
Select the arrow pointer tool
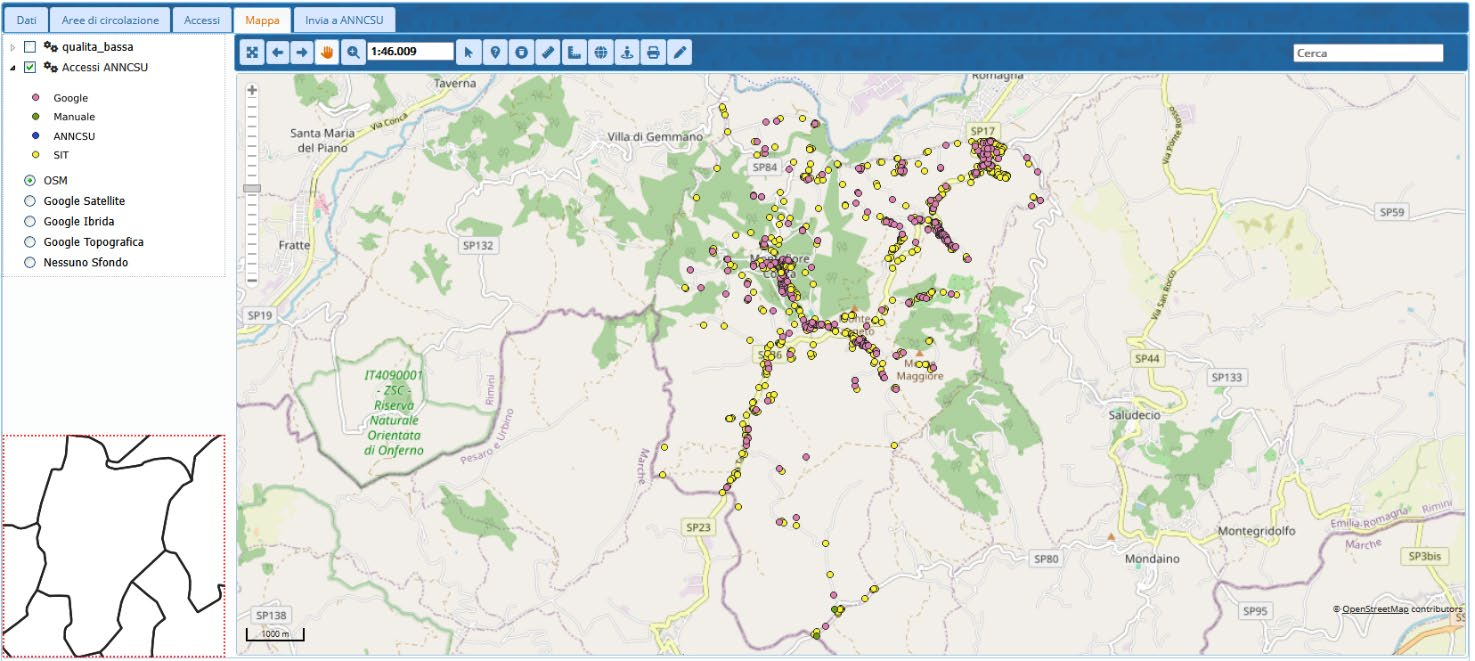(x=468, y=53)
